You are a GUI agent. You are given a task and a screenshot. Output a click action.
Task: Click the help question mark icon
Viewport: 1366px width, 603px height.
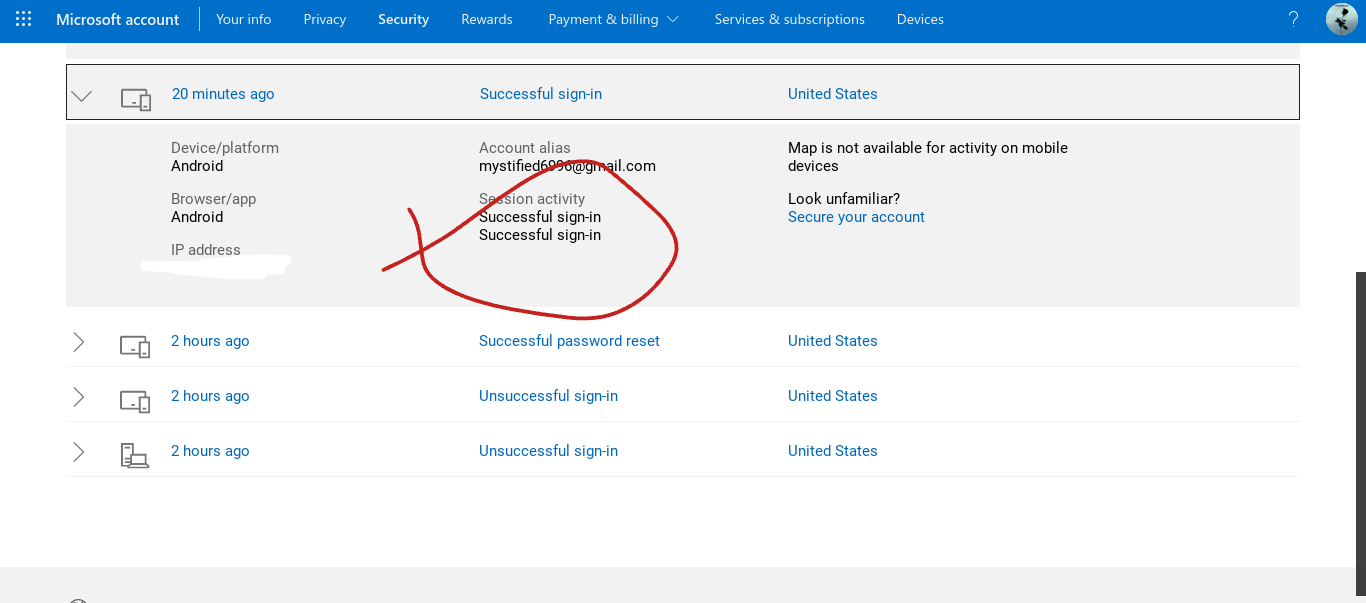pos(1294,19)
